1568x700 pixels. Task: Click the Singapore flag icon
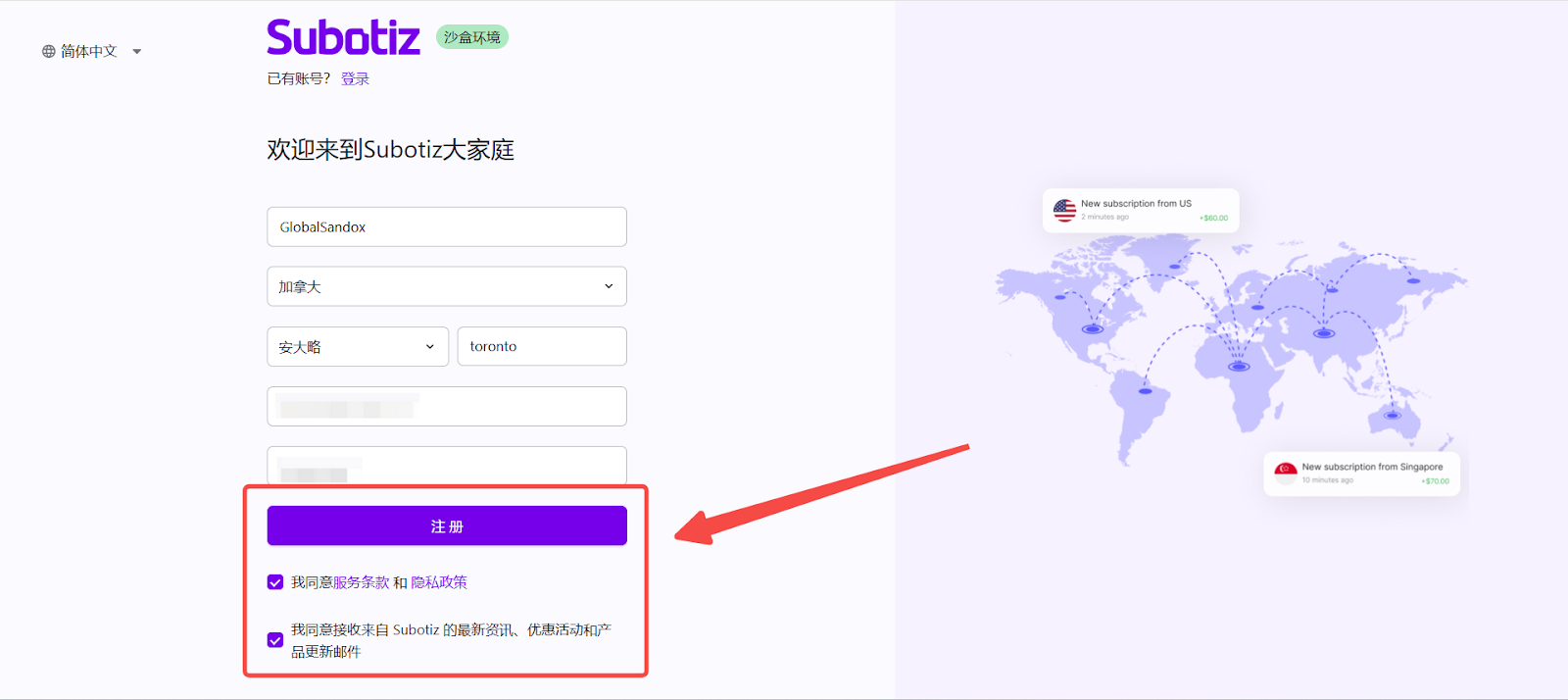pyautogui.click(x=1286, y=473)
